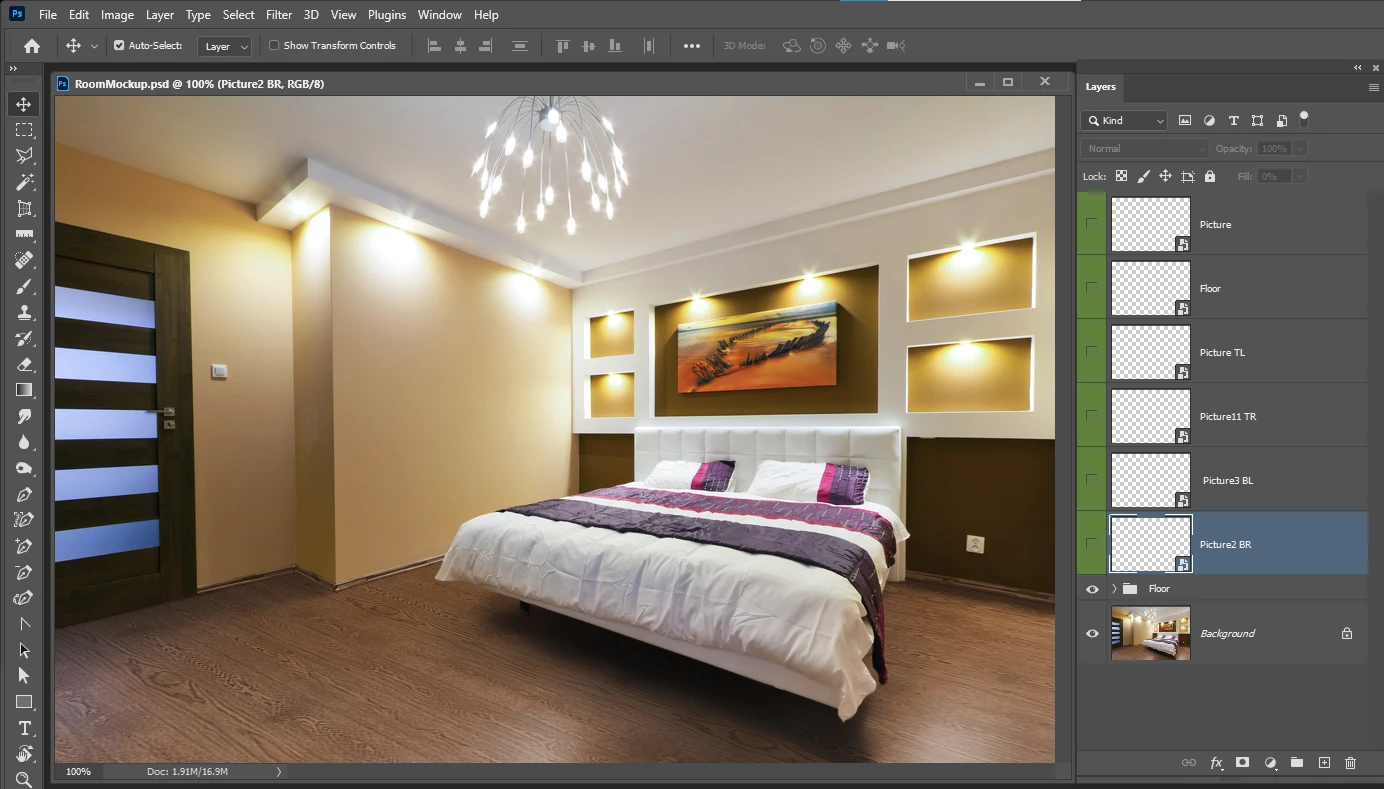Image resolution: width=1384 pixels, height=789 pixels.
Task: Open the Kind filter dropdown
Action: pyautogui.click(x=1126, y=120)
